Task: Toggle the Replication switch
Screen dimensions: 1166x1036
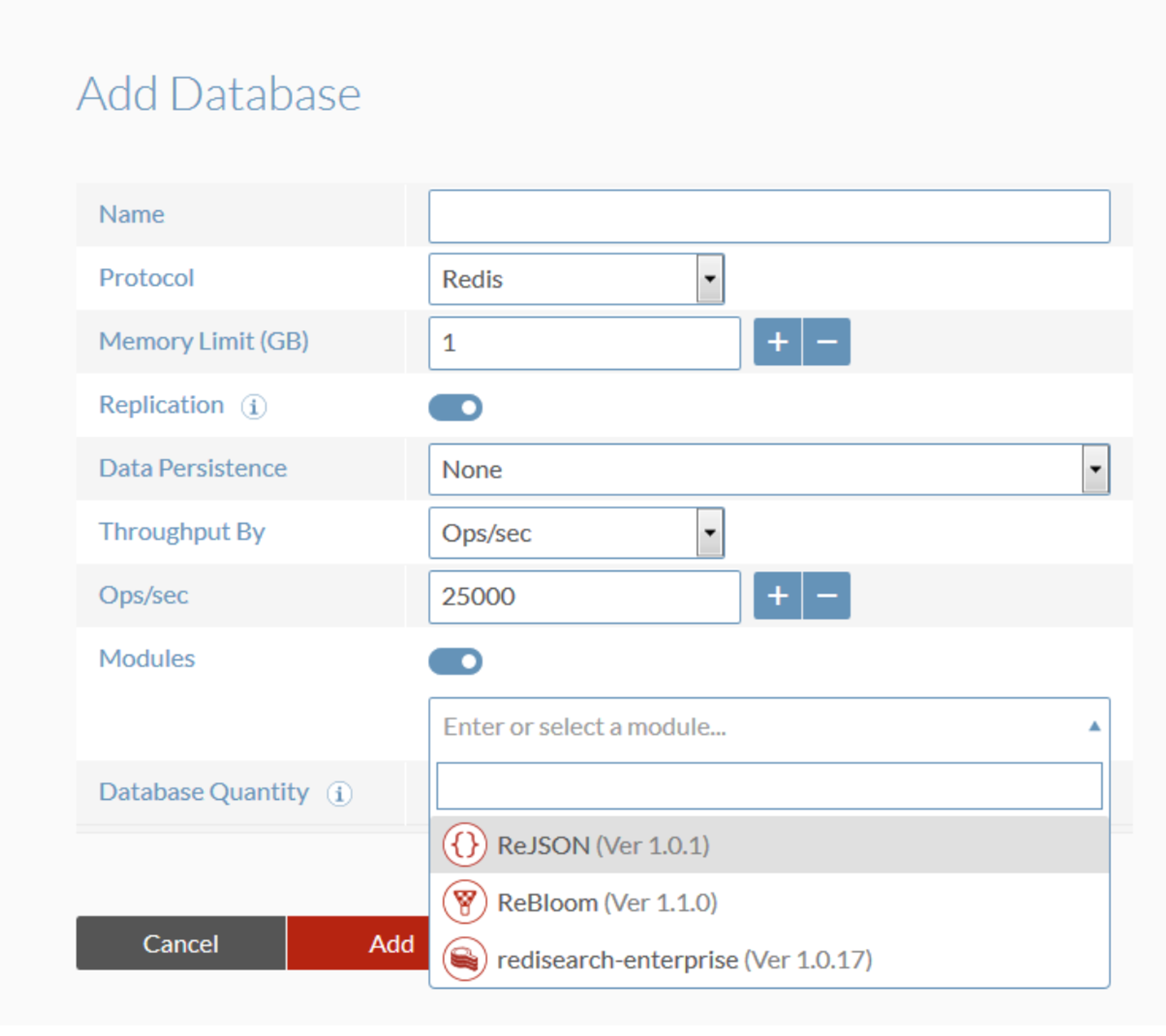Action: coord(455,407)
